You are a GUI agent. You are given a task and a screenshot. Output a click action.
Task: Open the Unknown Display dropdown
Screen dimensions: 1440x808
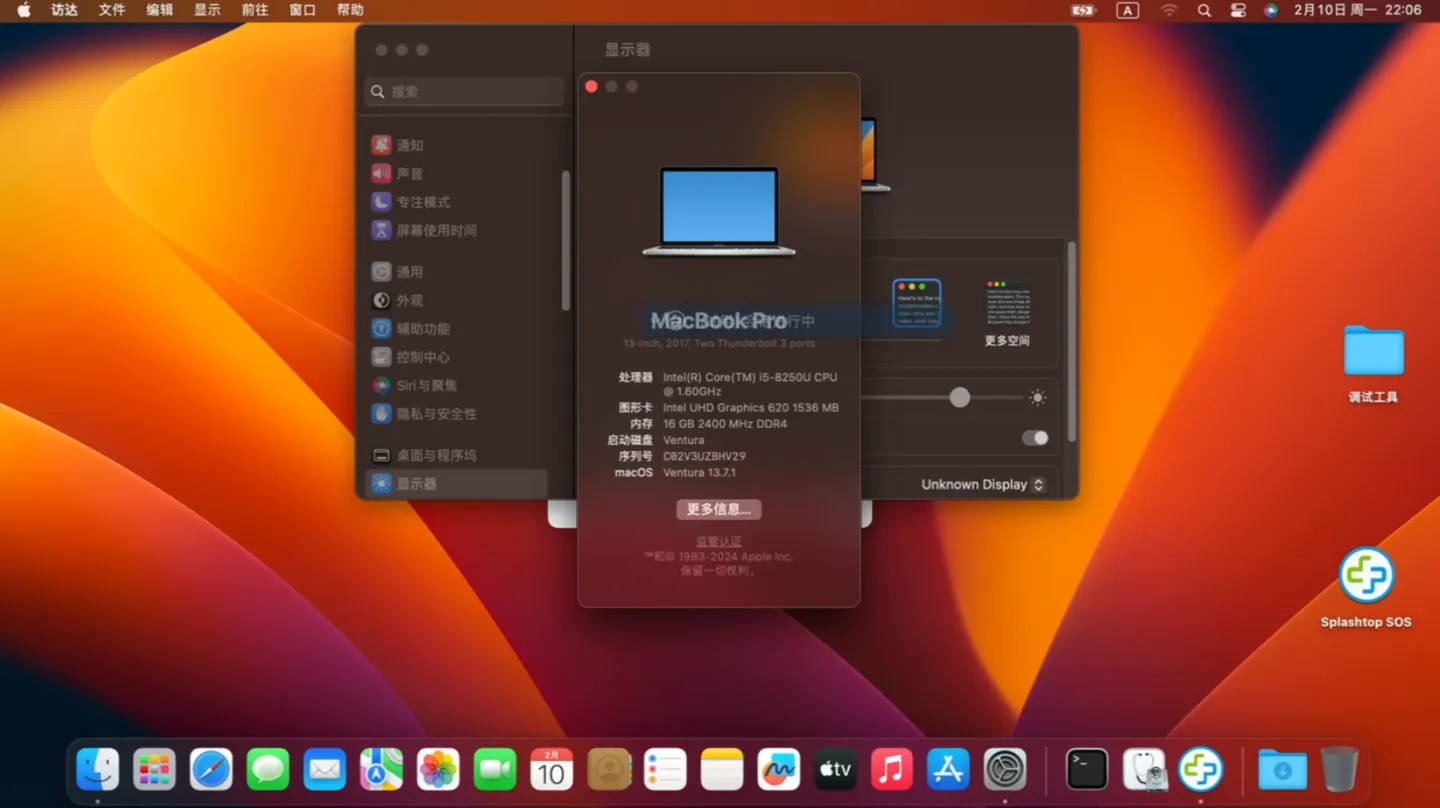point(981,484)
